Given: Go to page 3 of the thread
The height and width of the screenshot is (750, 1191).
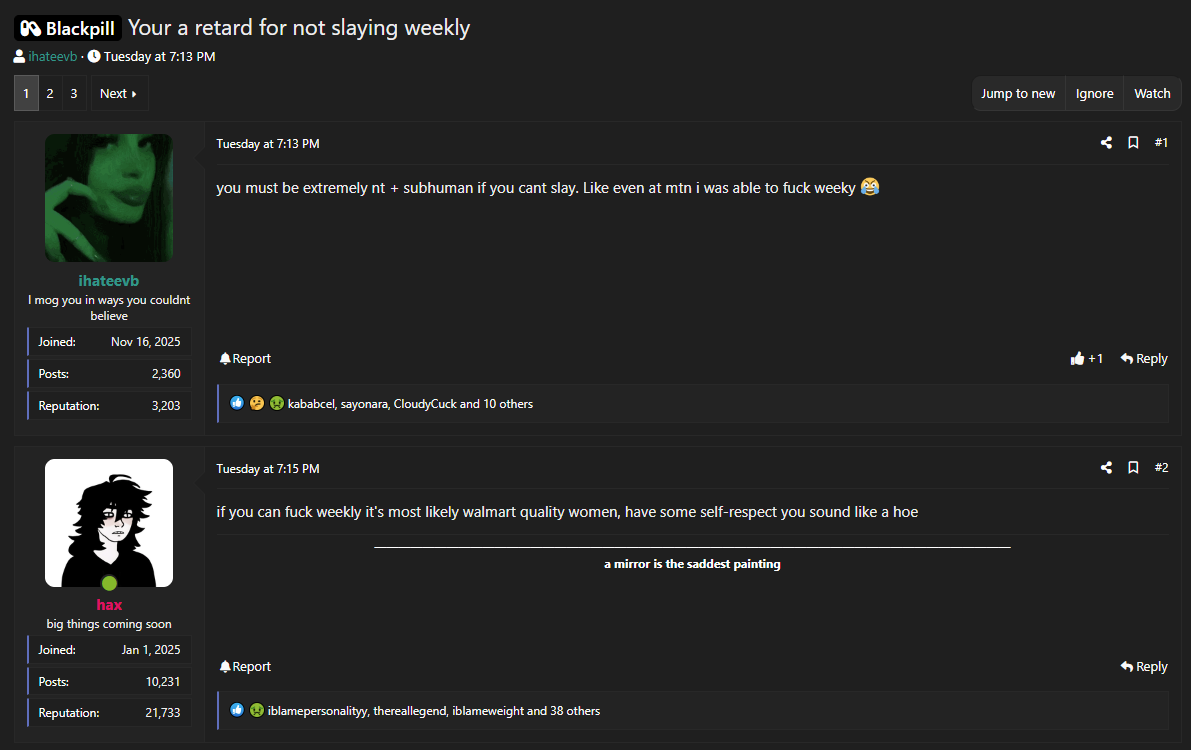Looking at the screenshot, I should [73, 94].
